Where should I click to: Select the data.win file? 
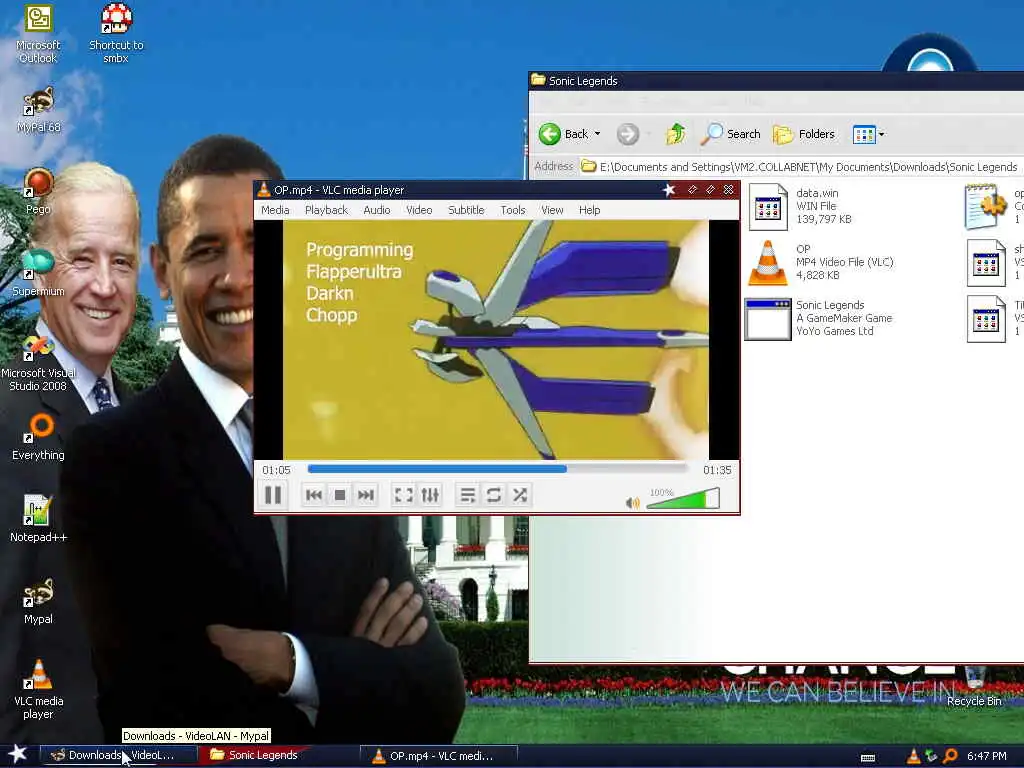coord(801,206)
